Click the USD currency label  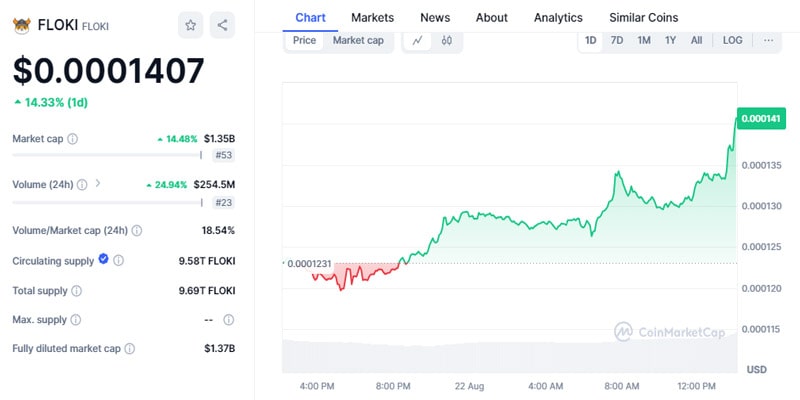pos(756,369)
